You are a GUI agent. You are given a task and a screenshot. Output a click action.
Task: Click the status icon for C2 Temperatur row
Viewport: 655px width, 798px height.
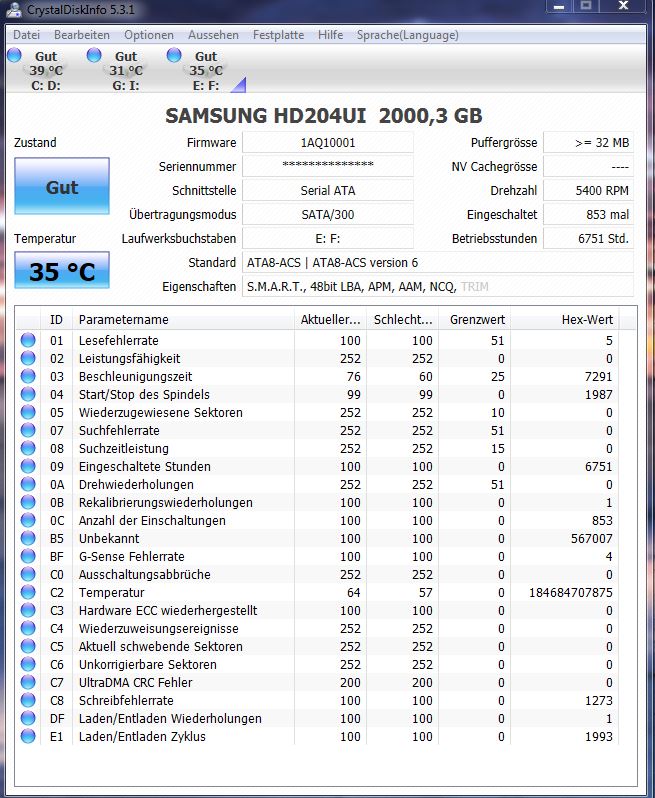point(28,592)
